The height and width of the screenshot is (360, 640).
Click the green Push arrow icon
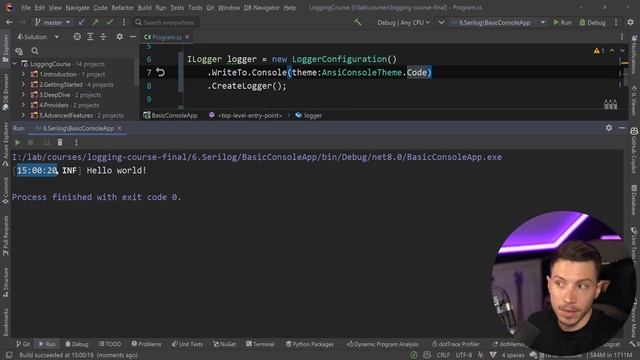pyautogui.click(x=96, y=22)
